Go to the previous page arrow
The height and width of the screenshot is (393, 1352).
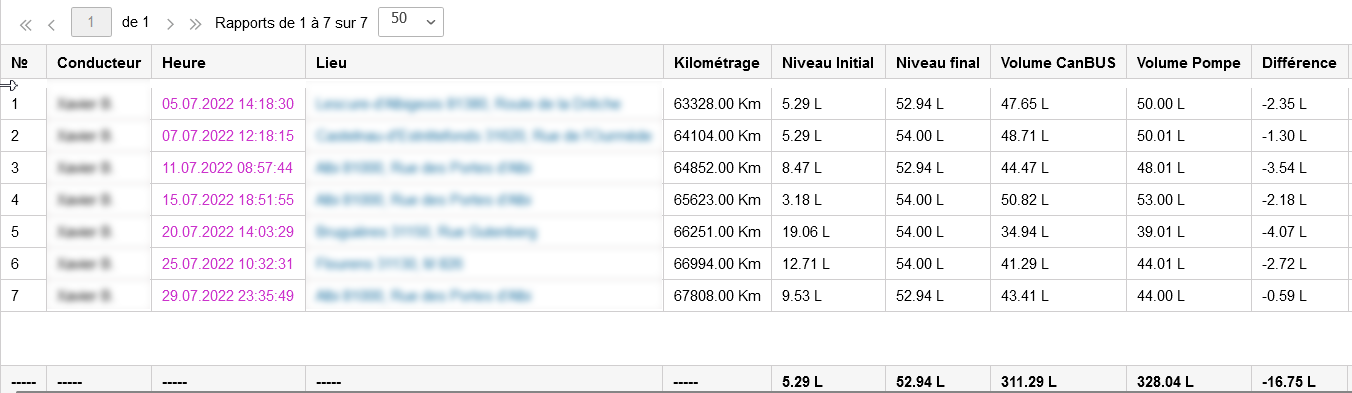coord(51,22)
